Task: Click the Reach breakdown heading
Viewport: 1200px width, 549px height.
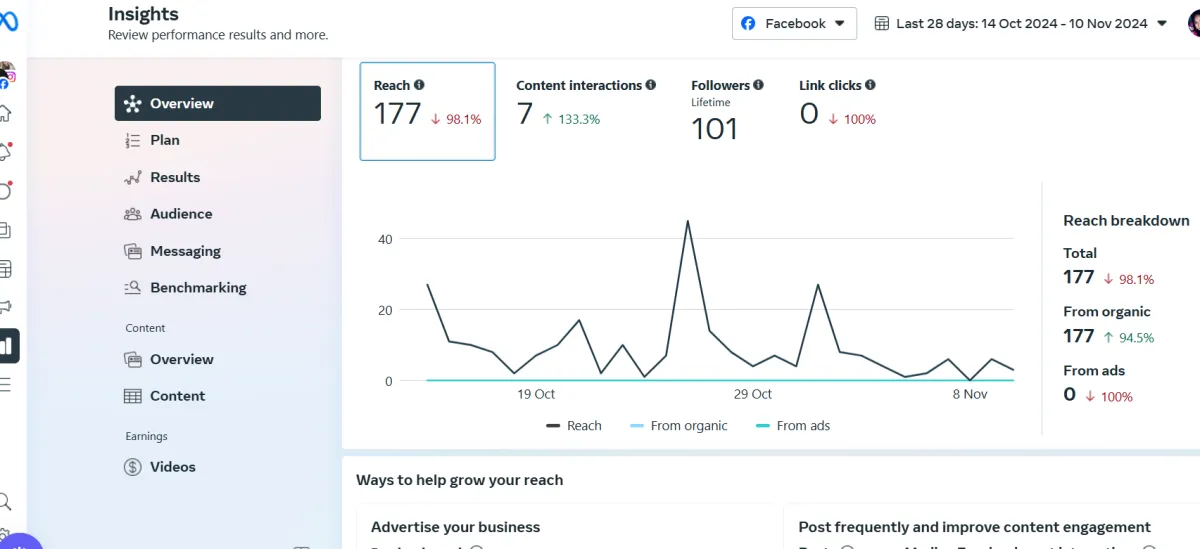Action: [1126, 221]
